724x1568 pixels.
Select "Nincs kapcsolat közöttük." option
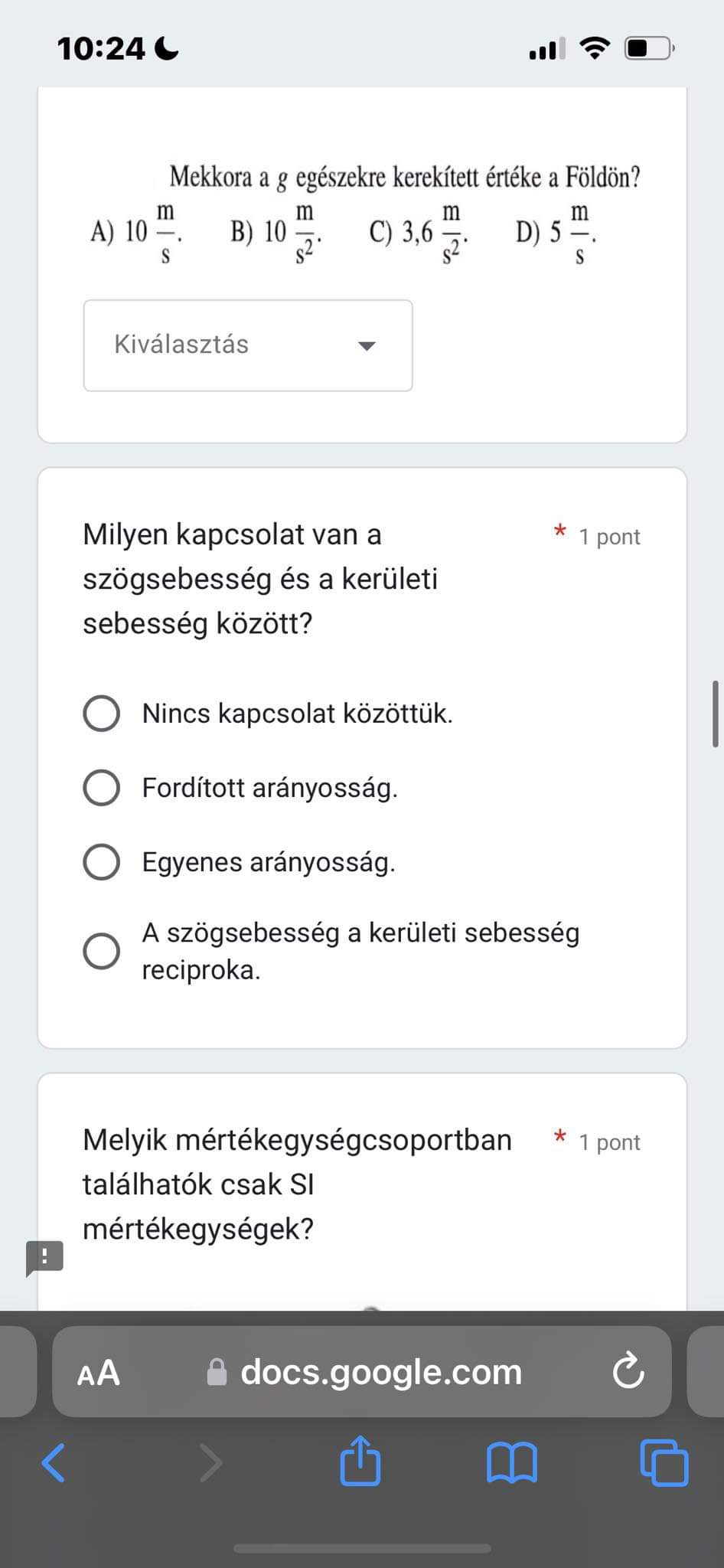click(101, 714)
